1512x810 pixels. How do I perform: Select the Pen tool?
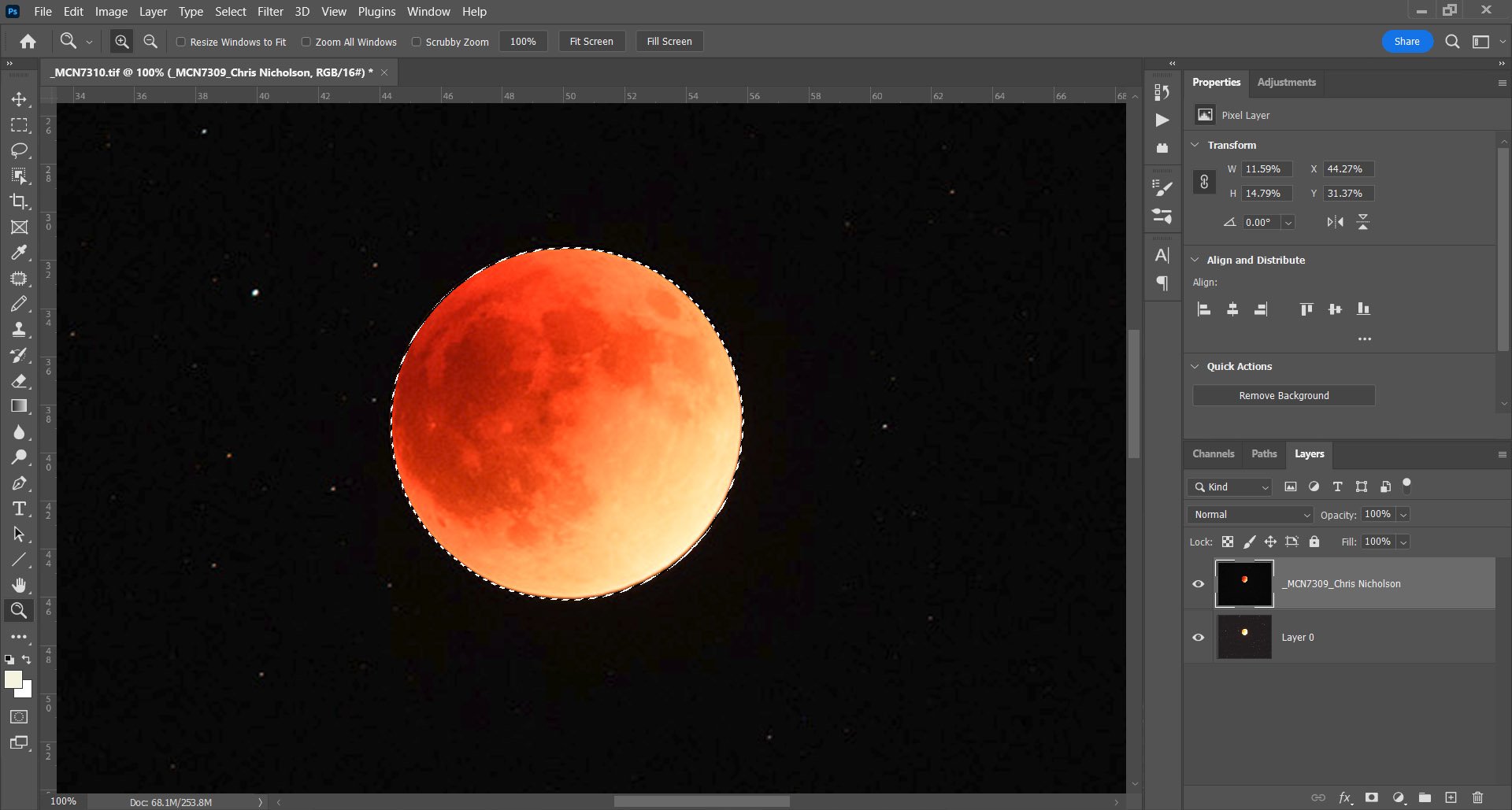pos(19,483)
